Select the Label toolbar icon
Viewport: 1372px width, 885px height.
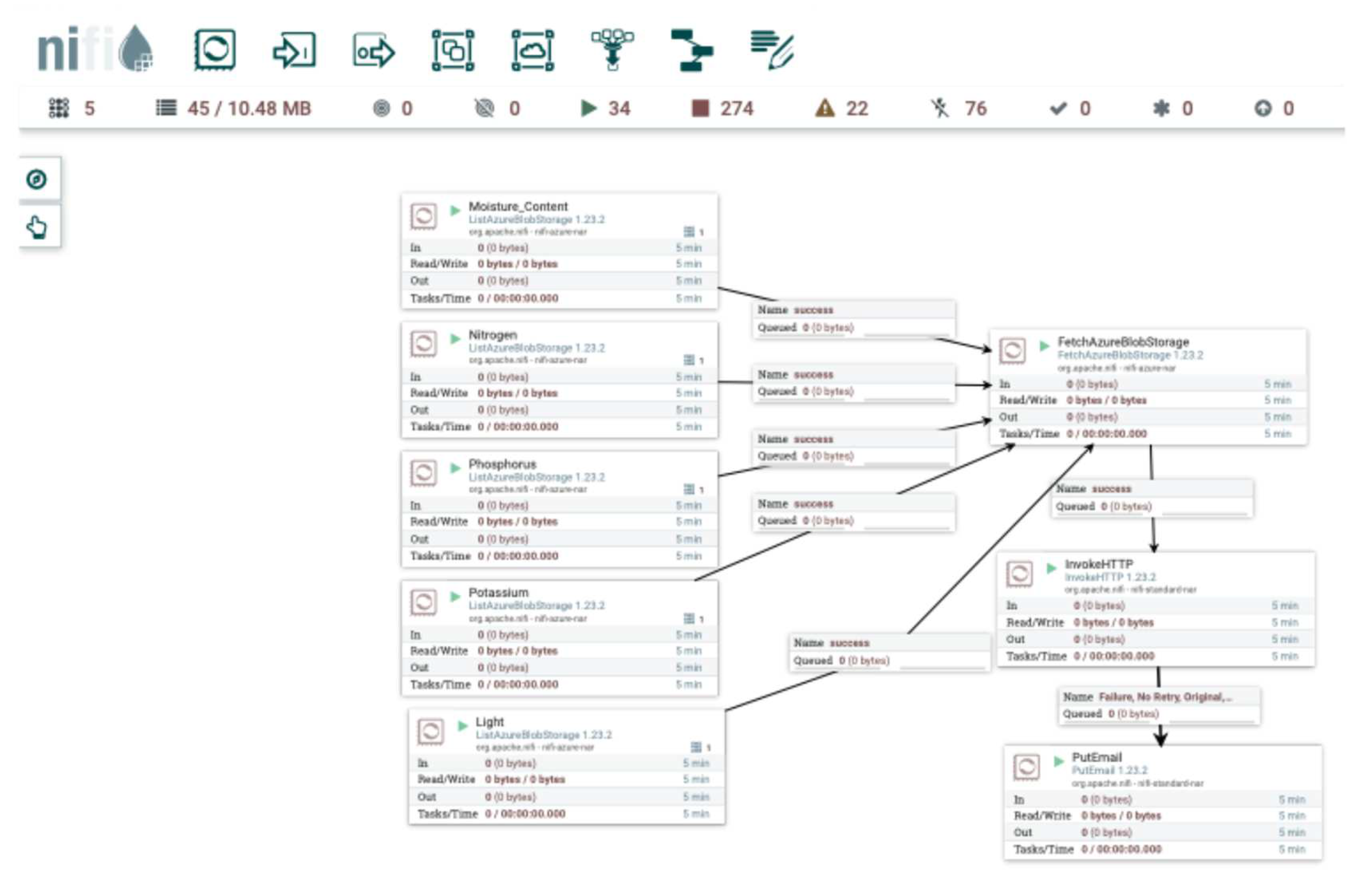click(772, 50)
